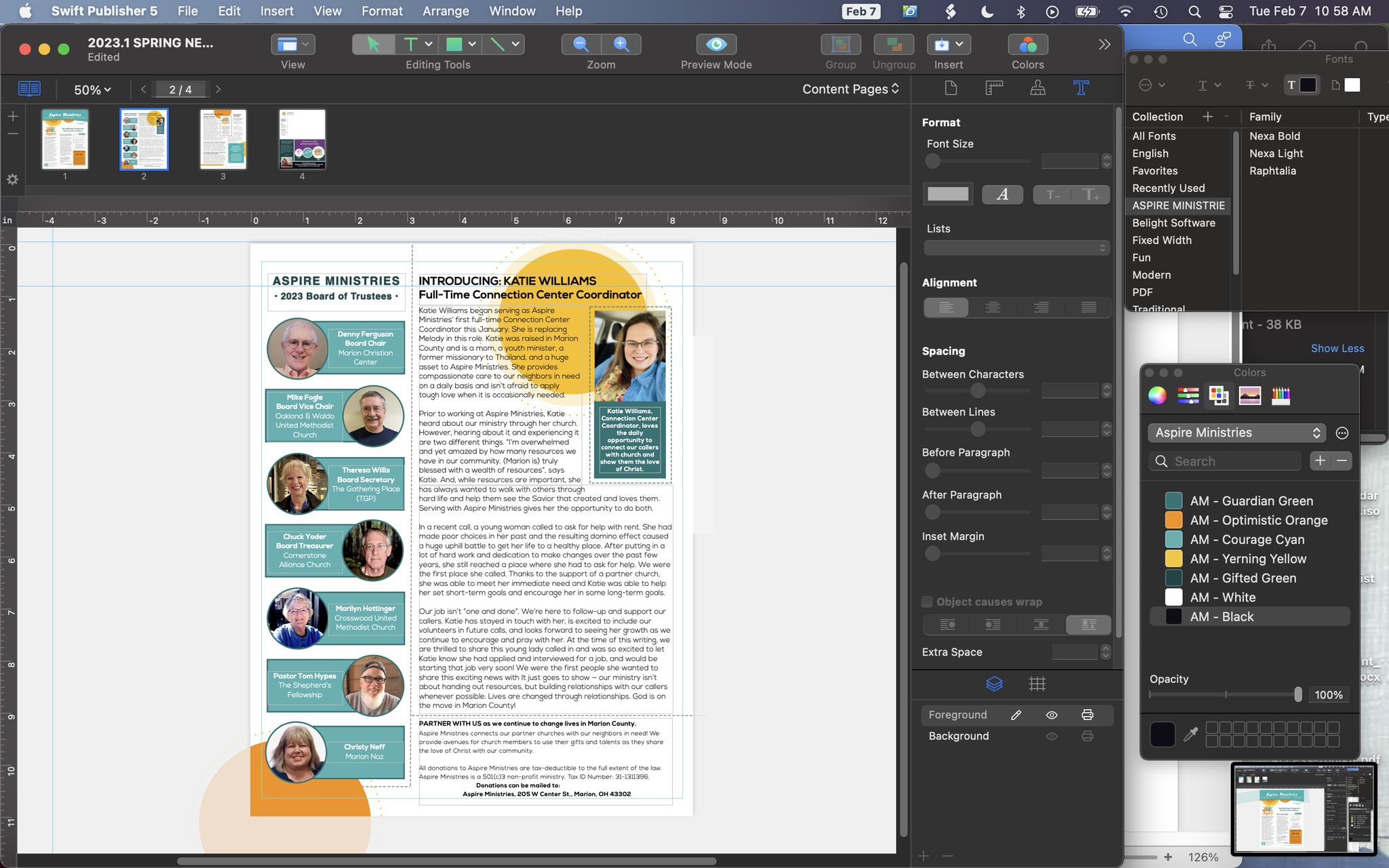Toggle Foreground layer visibility eye
This screenshot has width=1389, height=868.
pos(1052,715)
